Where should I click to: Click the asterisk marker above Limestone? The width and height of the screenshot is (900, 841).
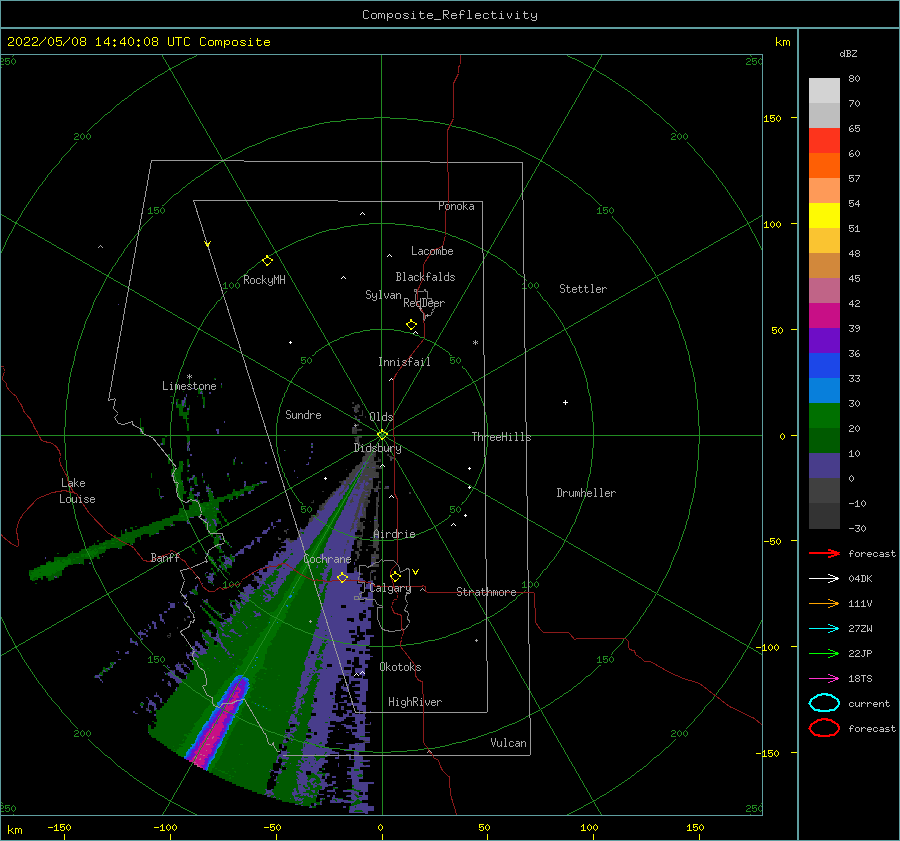click(189, 377)
